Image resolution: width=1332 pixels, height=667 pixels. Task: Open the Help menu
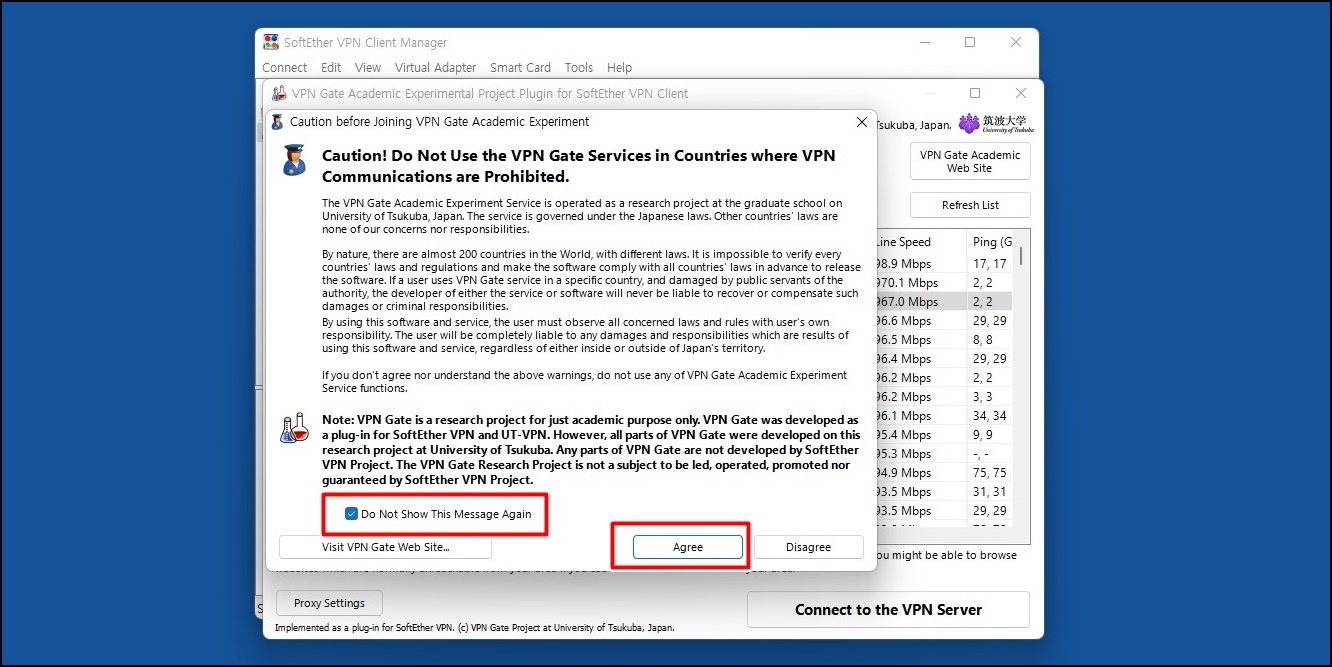(x=619, y=68)
